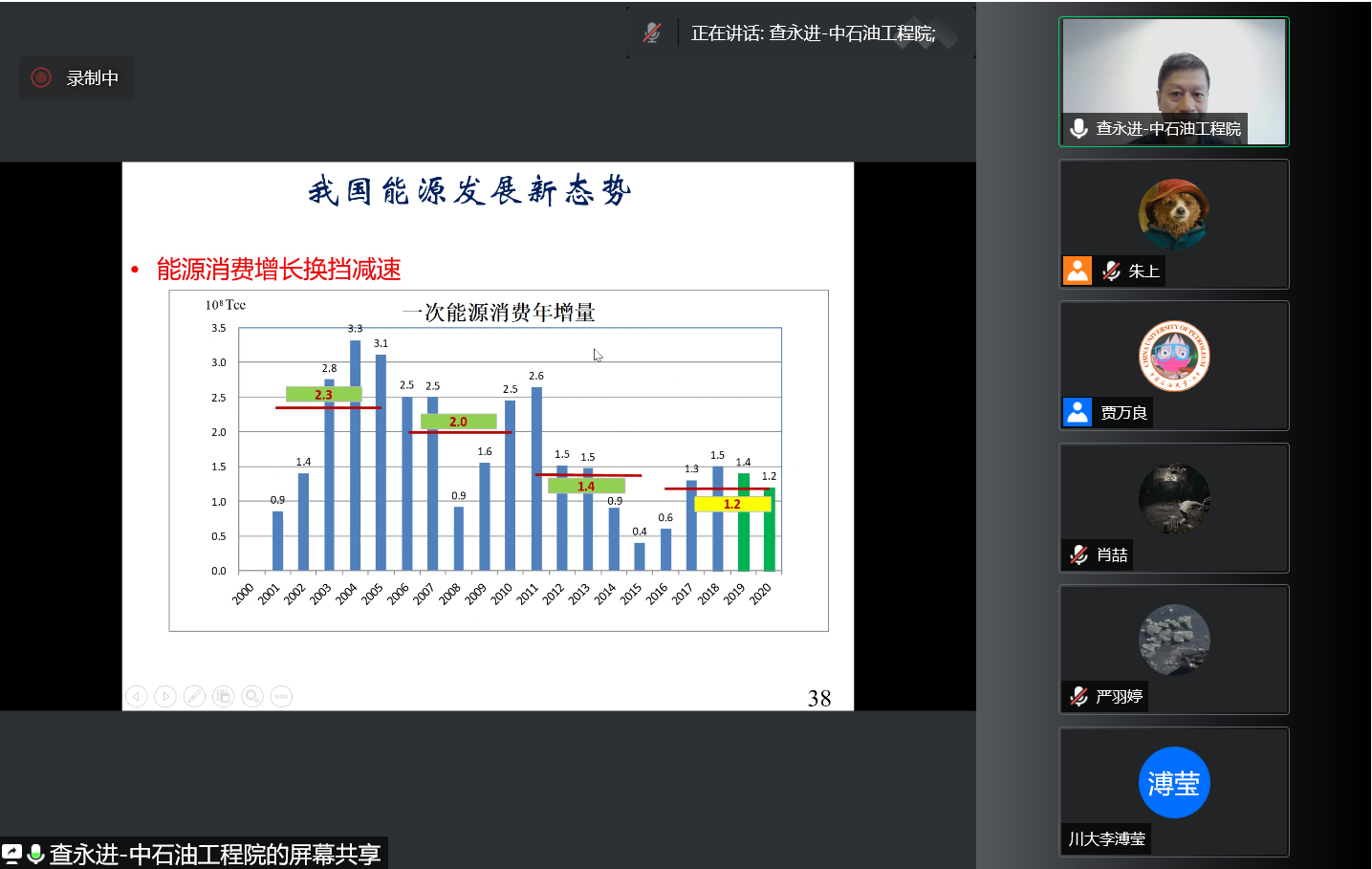Screen dimensions: 1372x869
Task: Click the screen share icon at bottom left
Action: coord(11,854)
